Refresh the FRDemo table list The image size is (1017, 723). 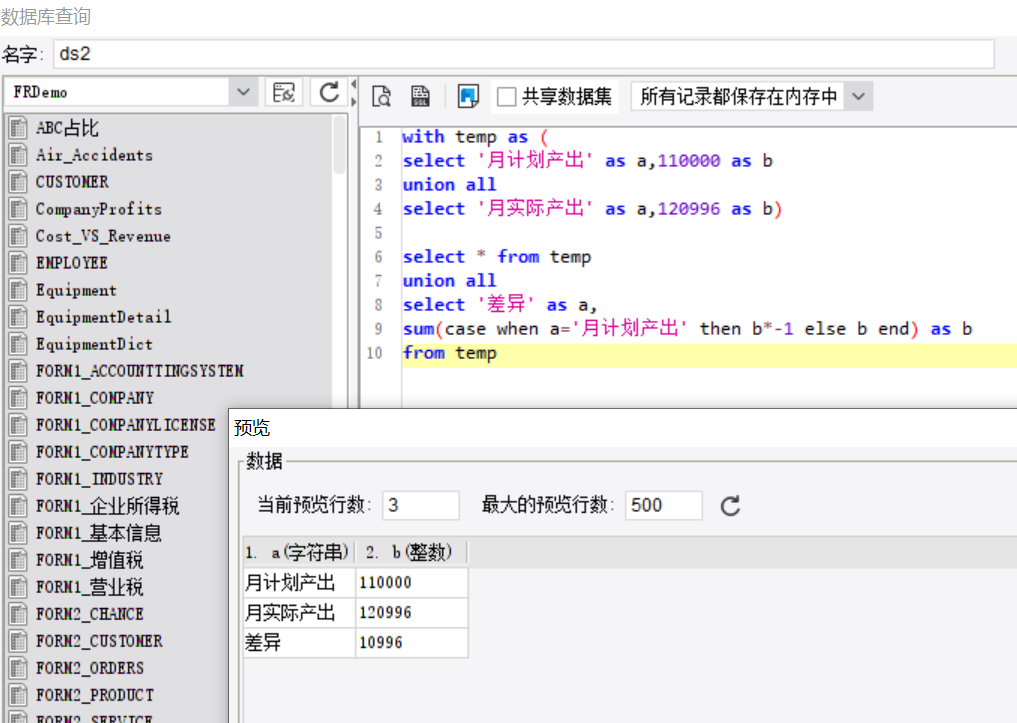pyautogui.click(x=329, y=92)
